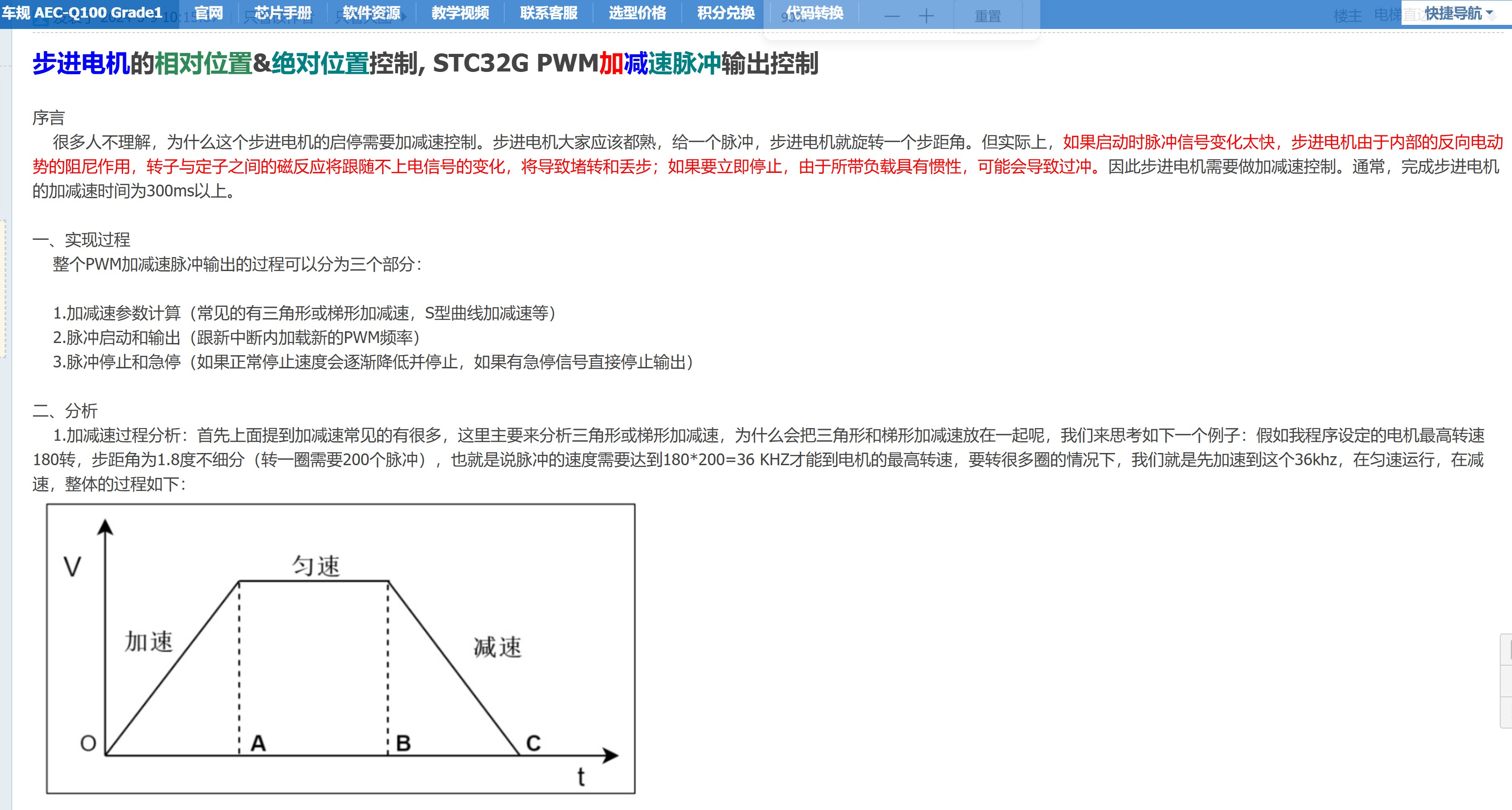Open the 官网 link in top bar
Screen dimensions: 1512x810
pos(208,13)
